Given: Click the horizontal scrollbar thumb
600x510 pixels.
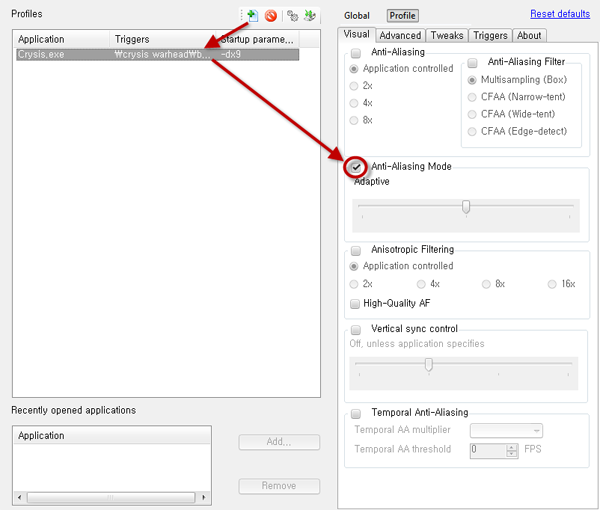Looking at the screenshot, I should pos(111,498).
